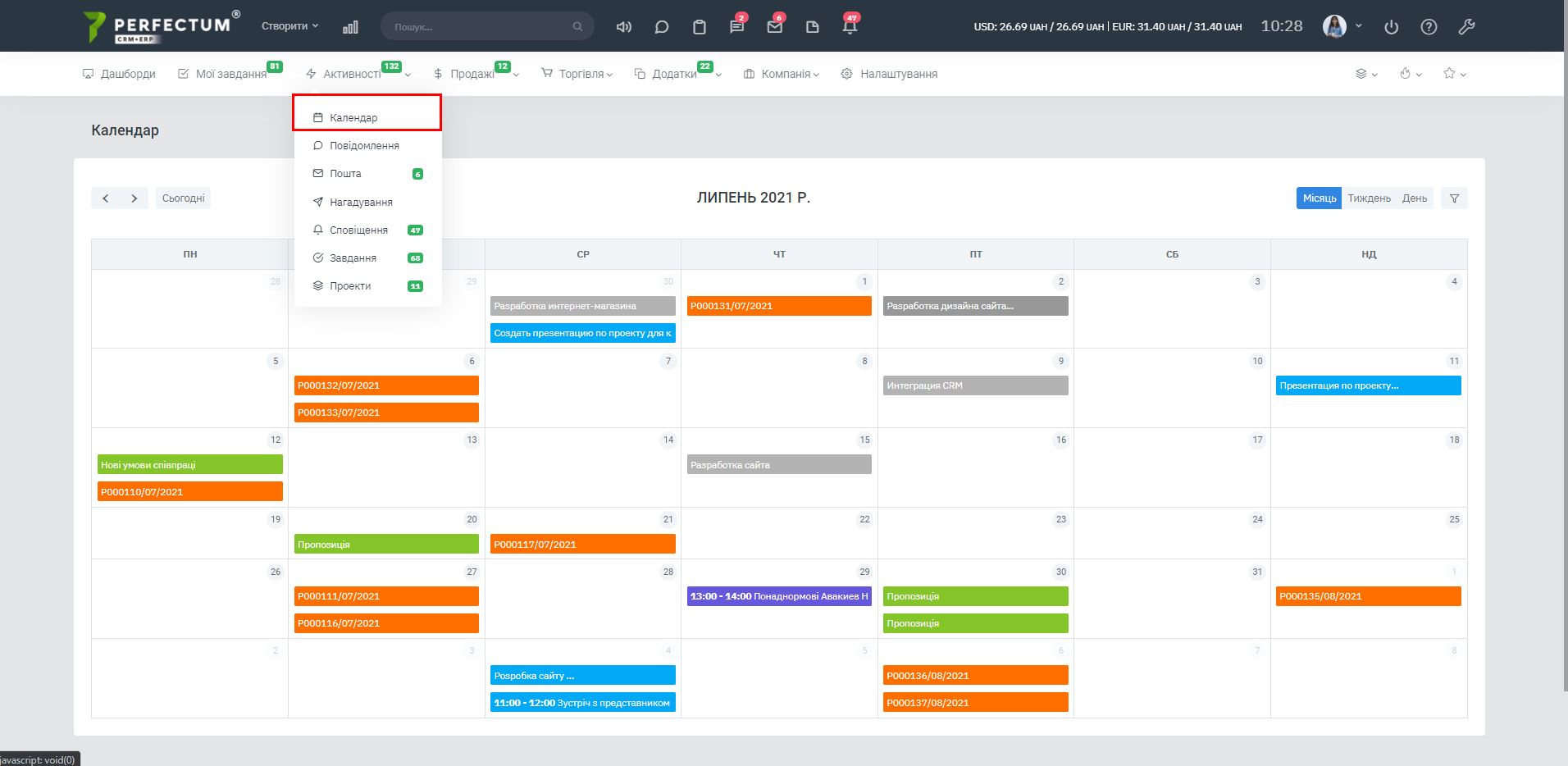This screenshot has height=766, width=1568.
Task: Open the chat bubble icon in header
Action: coord(661,27)
